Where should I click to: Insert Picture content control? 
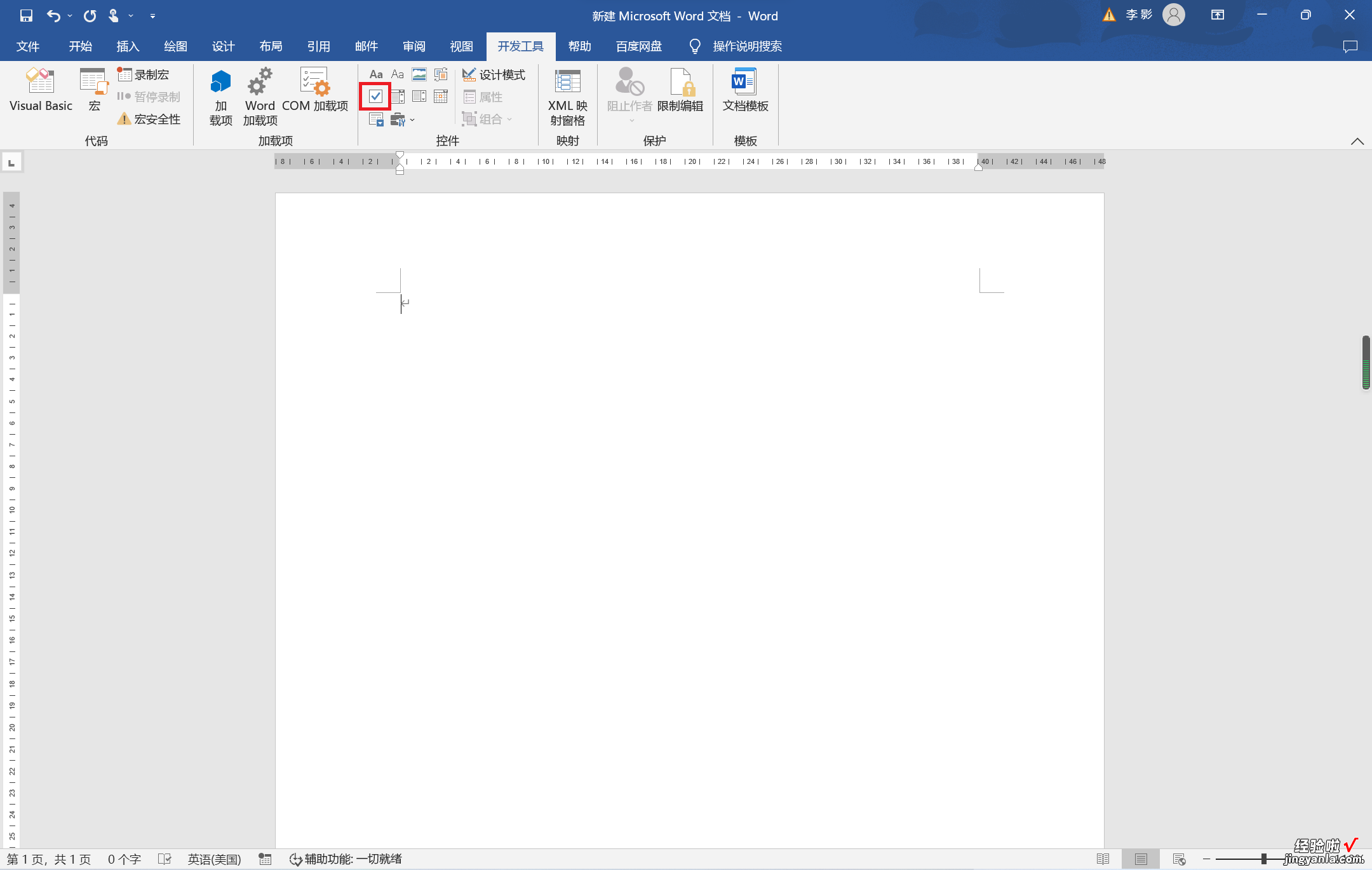(419, 74)
